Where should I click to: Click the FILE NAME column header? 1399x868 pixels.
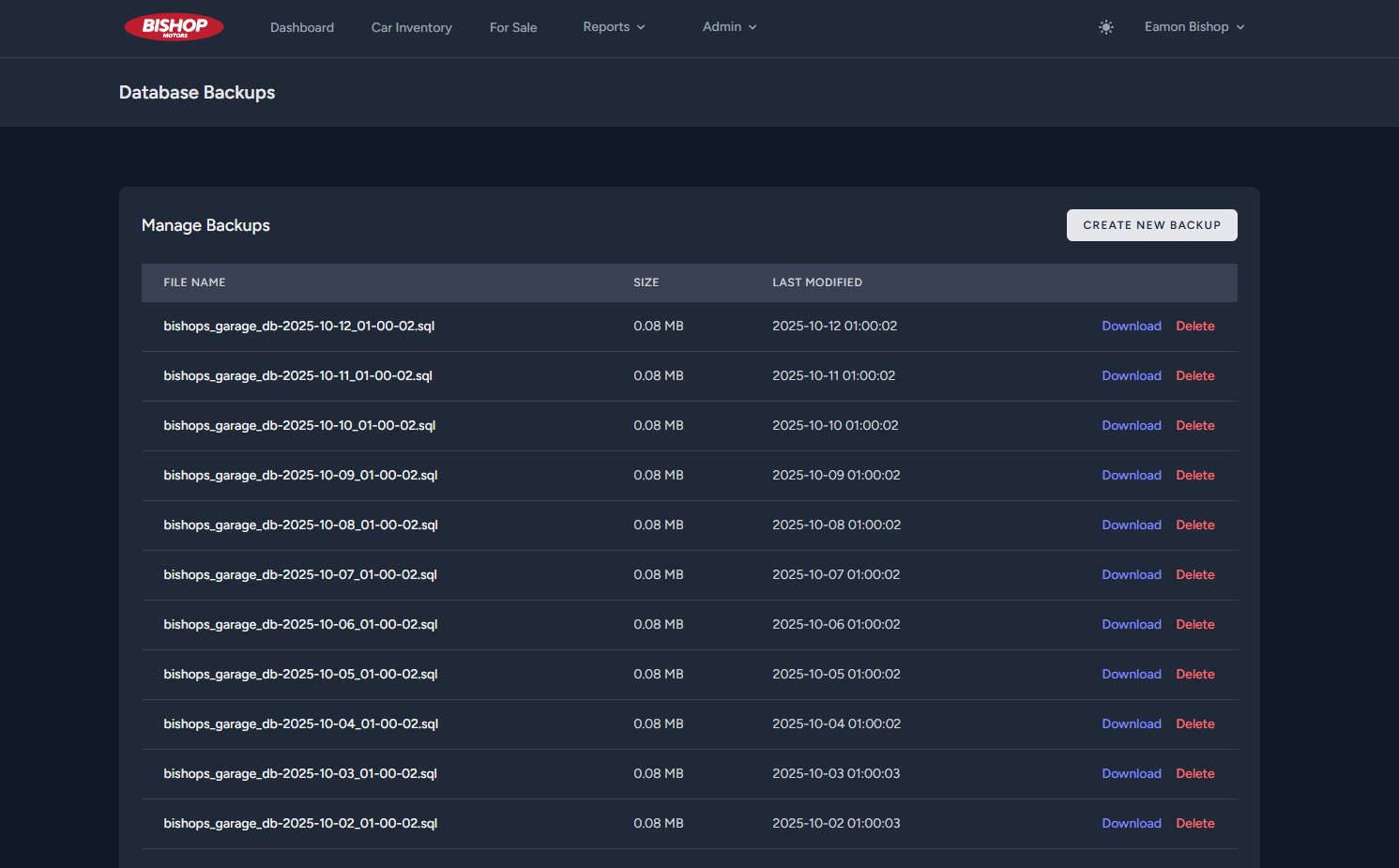(194, 282)
